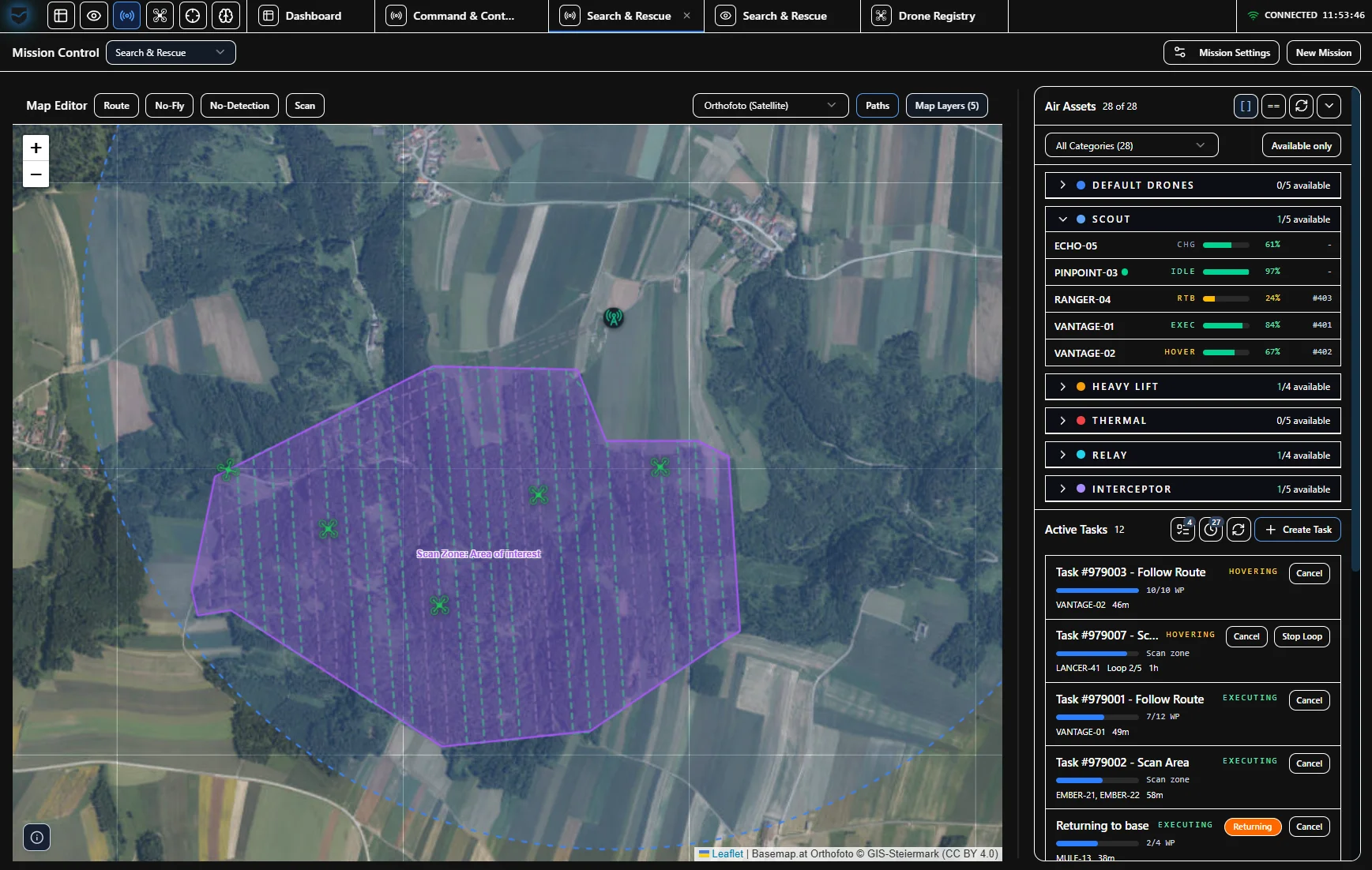Image resolution: width=1372 pixels, height=870 pixels.
Task: Collapse the Air Assets panel chevron
Action: [1329, 106]
